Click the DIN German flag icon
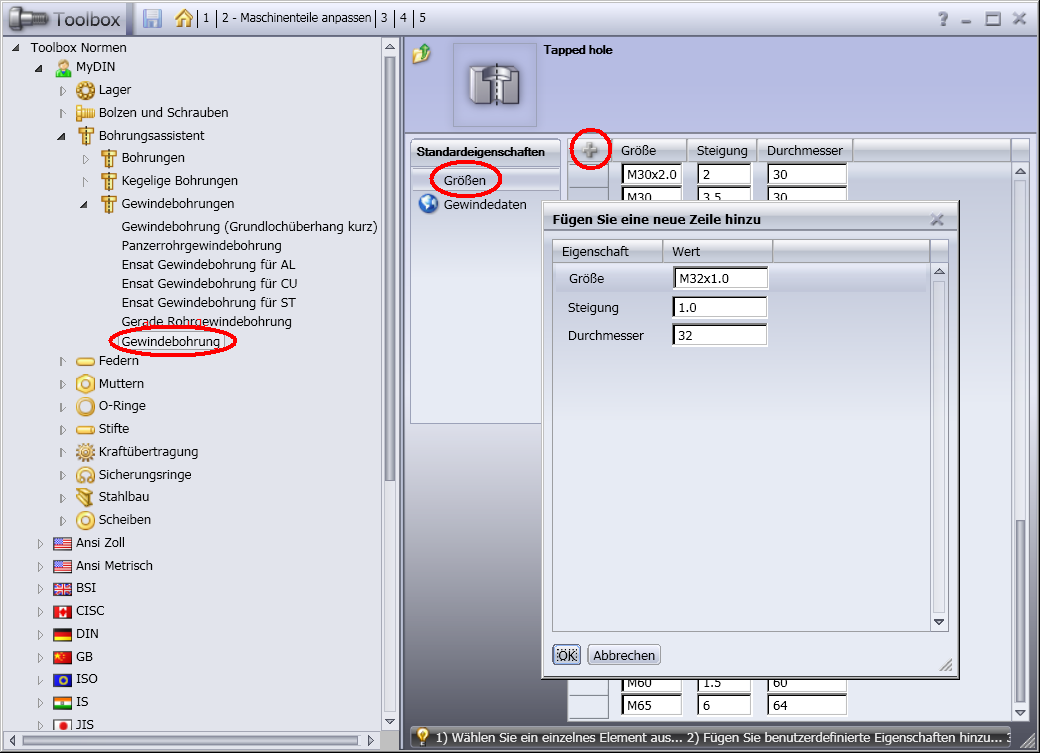Screen dimensions: 1040x753 (x=62, y=634)
